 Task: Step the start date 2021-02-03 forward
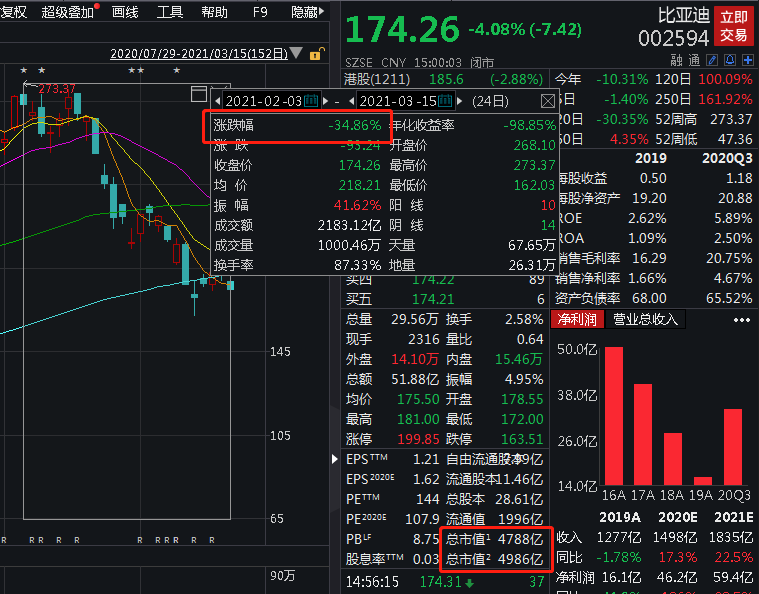tap(325, 101)
